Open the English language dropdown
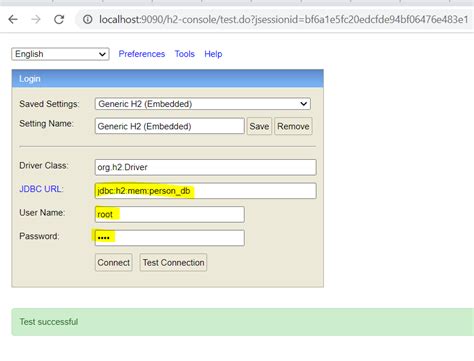This screenshot has height=361, width=474. point(60,54)
